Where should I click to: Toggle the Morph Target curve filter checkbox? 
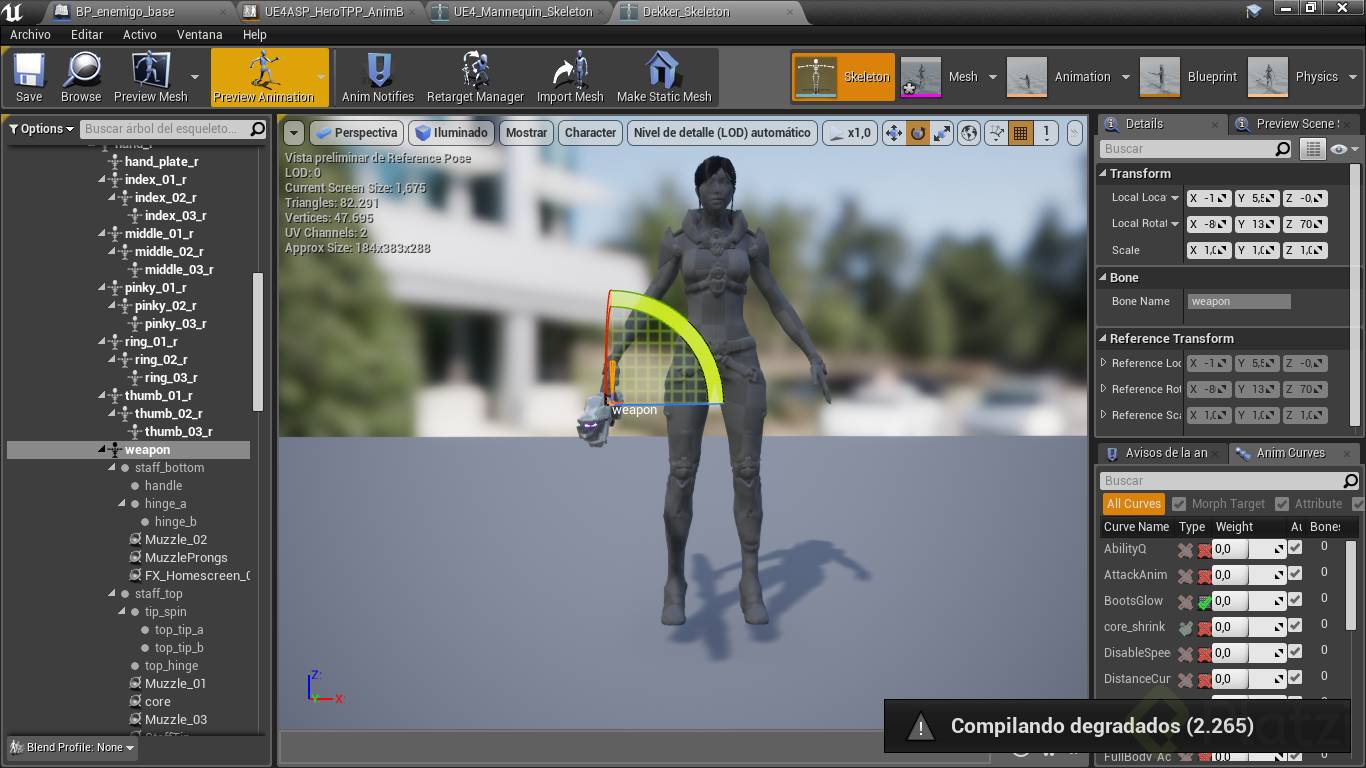(x=1179, y=504)
